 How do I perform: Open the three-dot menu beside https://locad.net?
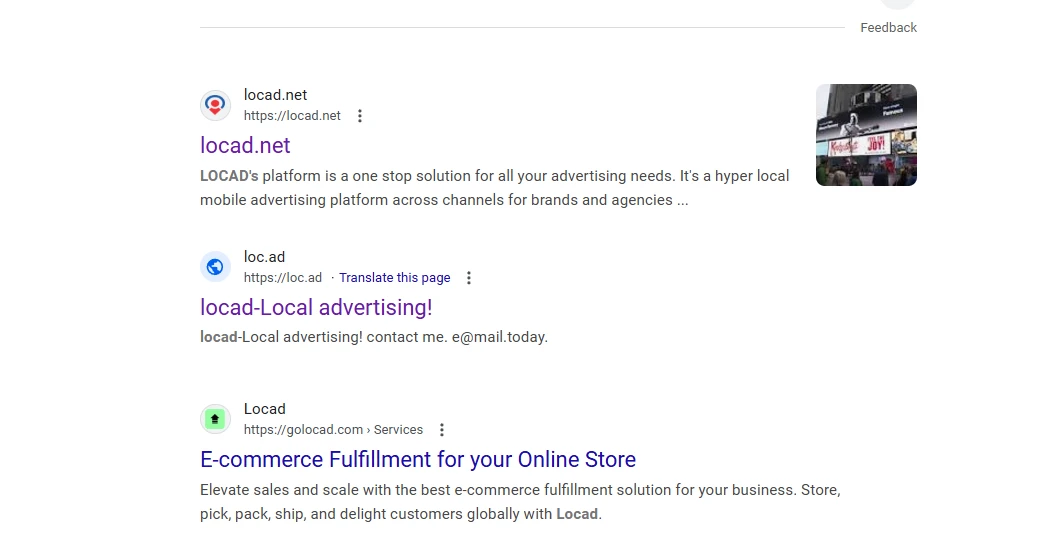(x=360, y=116)
